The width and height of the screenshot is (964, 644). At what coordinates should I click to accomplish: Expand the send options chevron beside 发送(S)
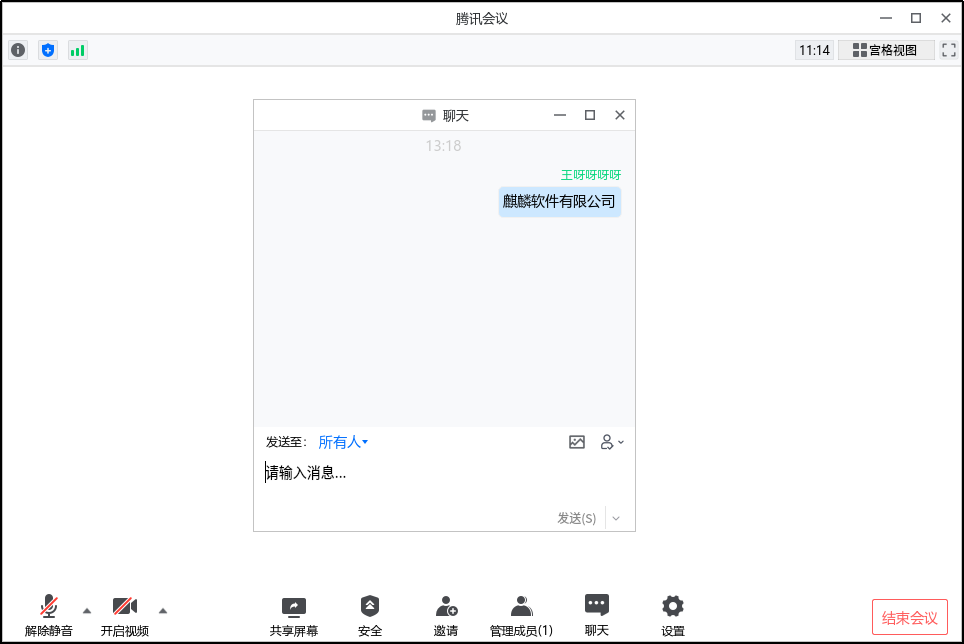pos(616,518)
